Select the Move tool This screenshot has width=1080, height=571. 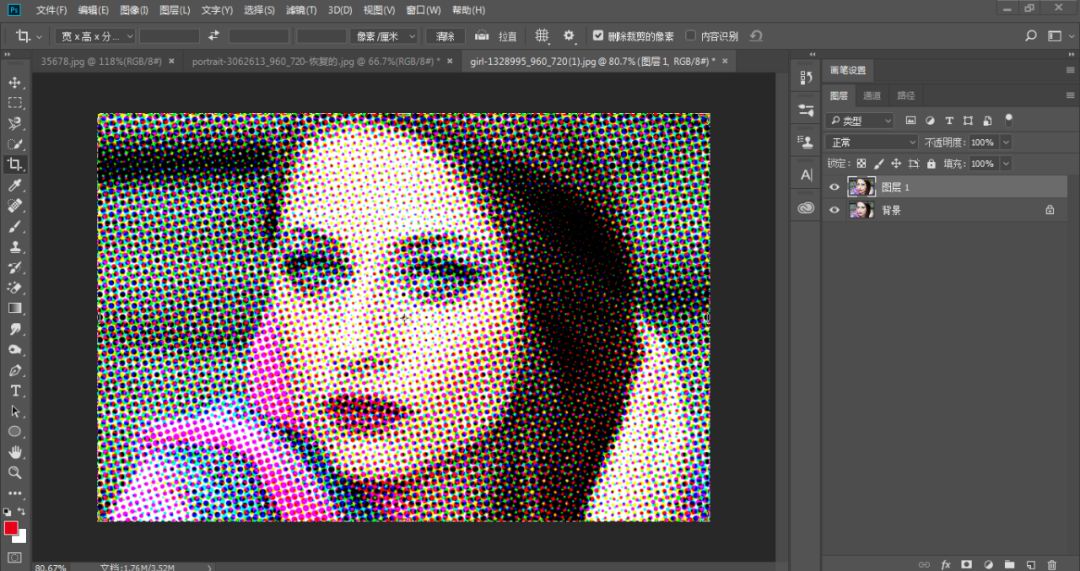(15, 82)
